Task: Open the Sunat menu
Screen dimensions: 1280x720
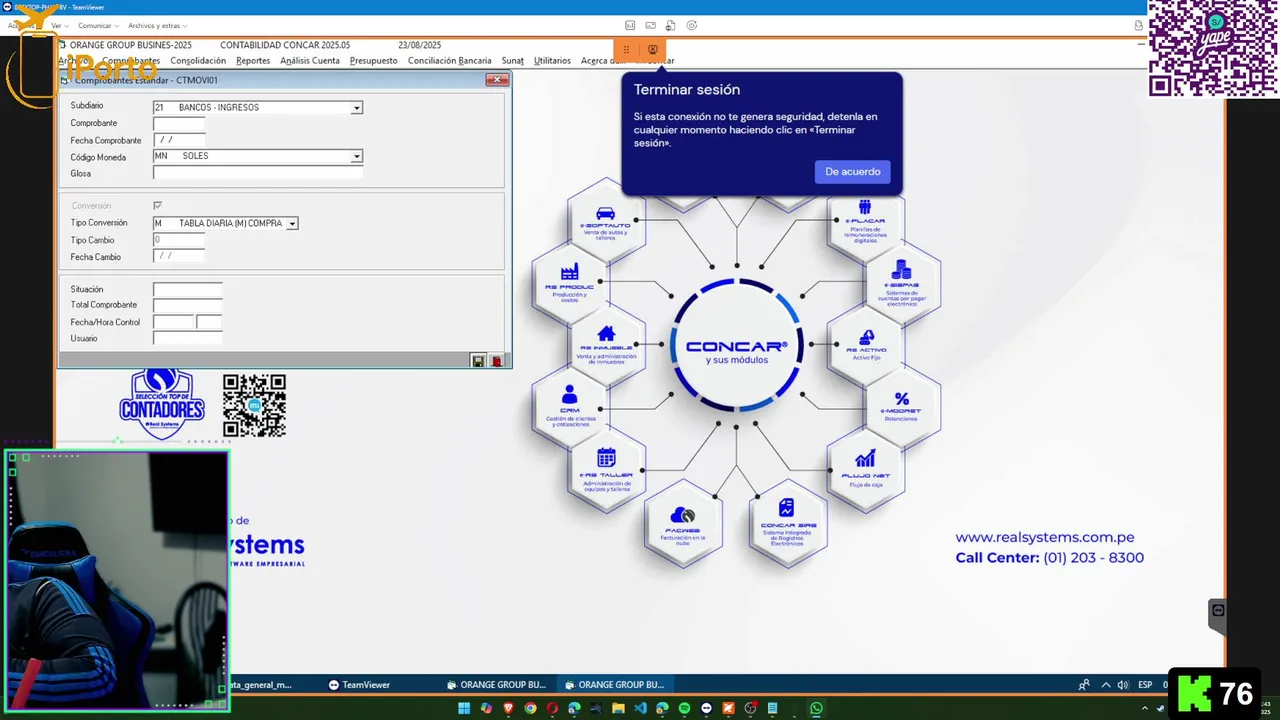Action: [512, 61]
